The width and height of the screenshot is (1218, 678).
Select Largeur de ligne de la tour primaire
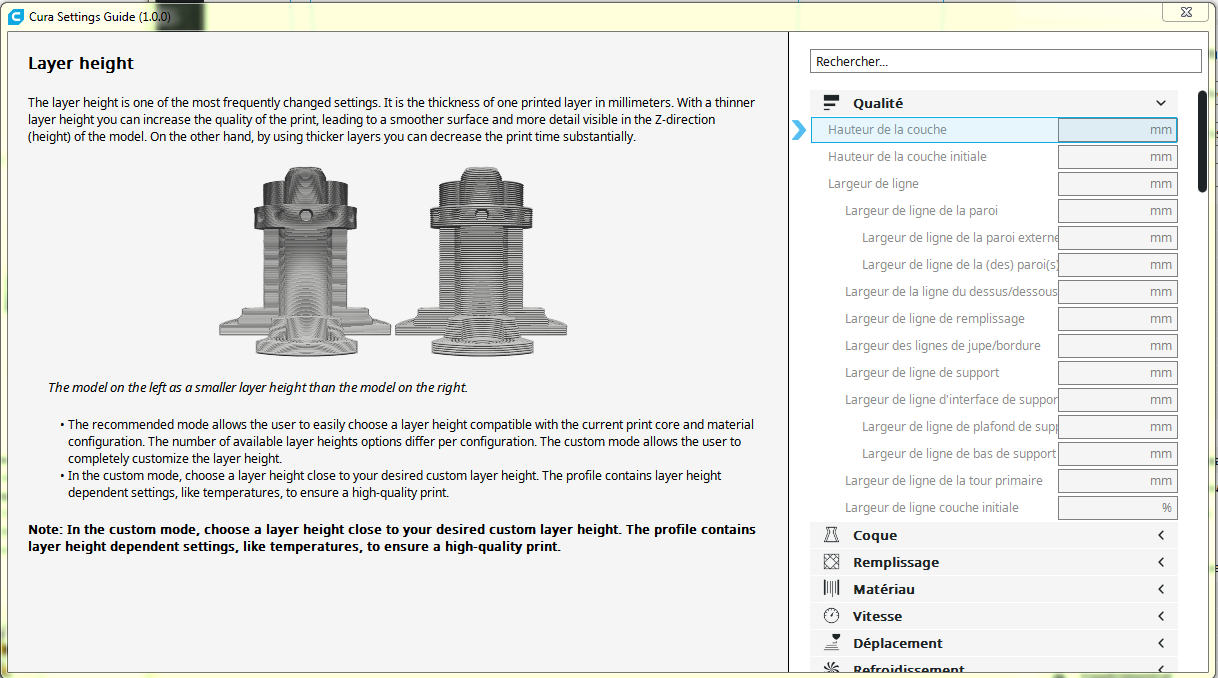[x=944, y=481]
